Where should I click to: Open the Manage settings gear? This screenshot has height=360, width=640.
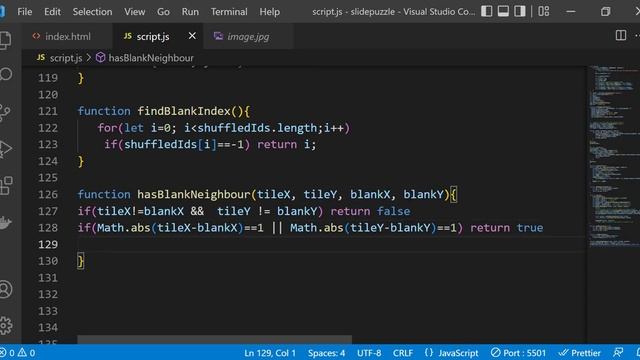tap(6, 325)
